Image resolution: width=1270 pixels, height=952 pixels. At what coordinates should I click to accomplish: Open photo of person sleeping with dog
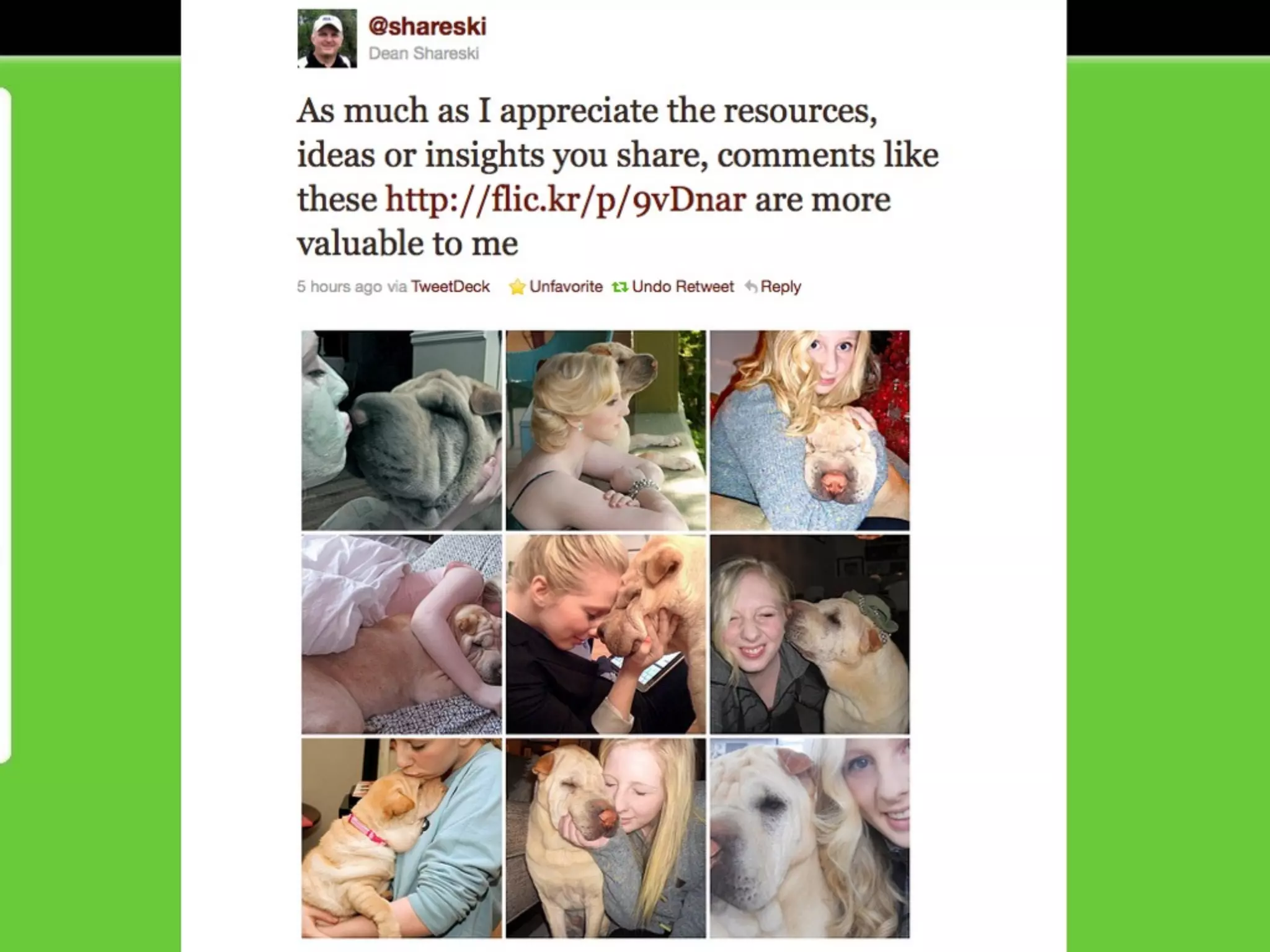click(402, 635)
